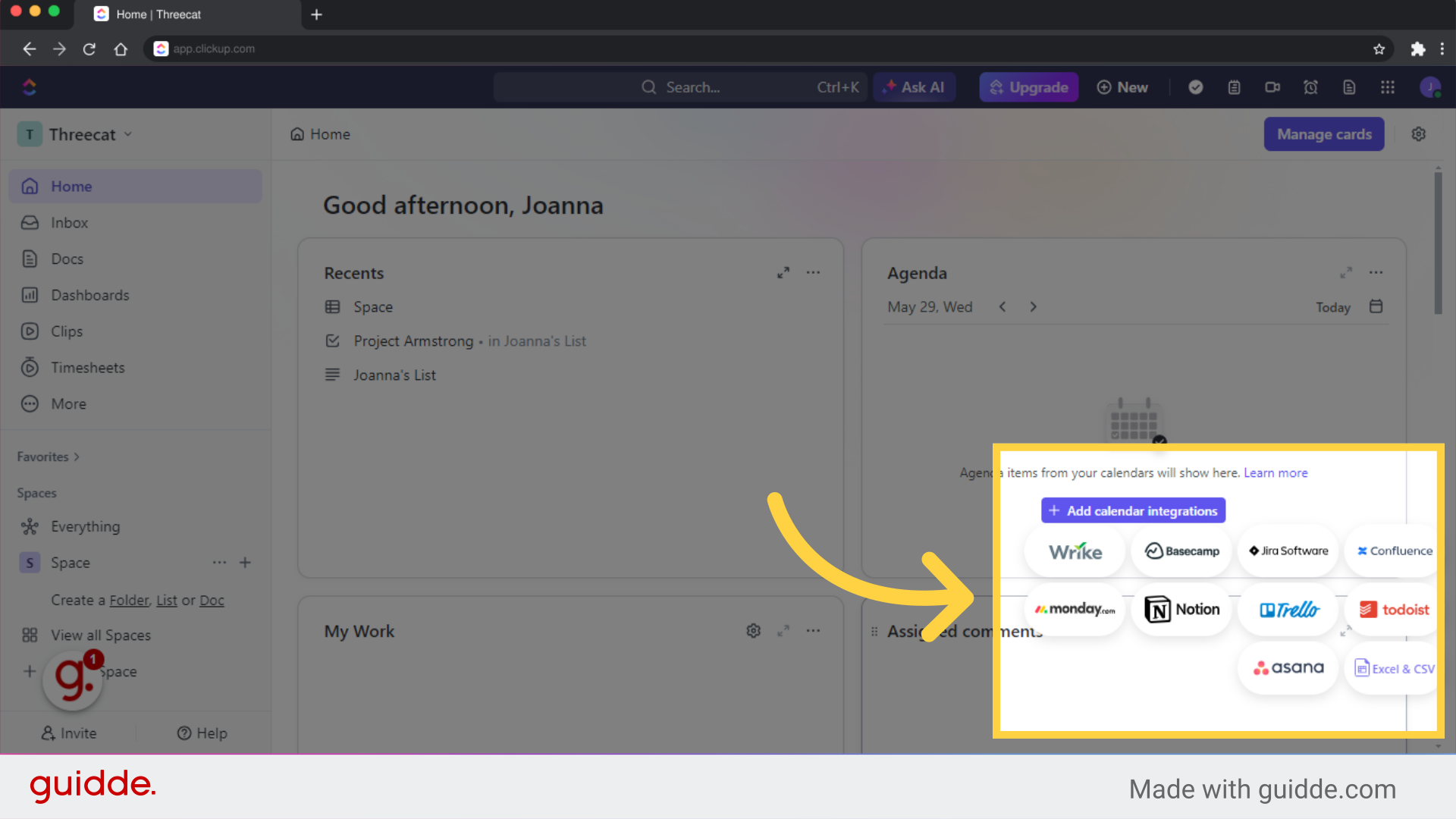Select the checkmark tasks icon in the top bar
The height and width of the screenshot is (819, 1456).
pos(1196,87)
